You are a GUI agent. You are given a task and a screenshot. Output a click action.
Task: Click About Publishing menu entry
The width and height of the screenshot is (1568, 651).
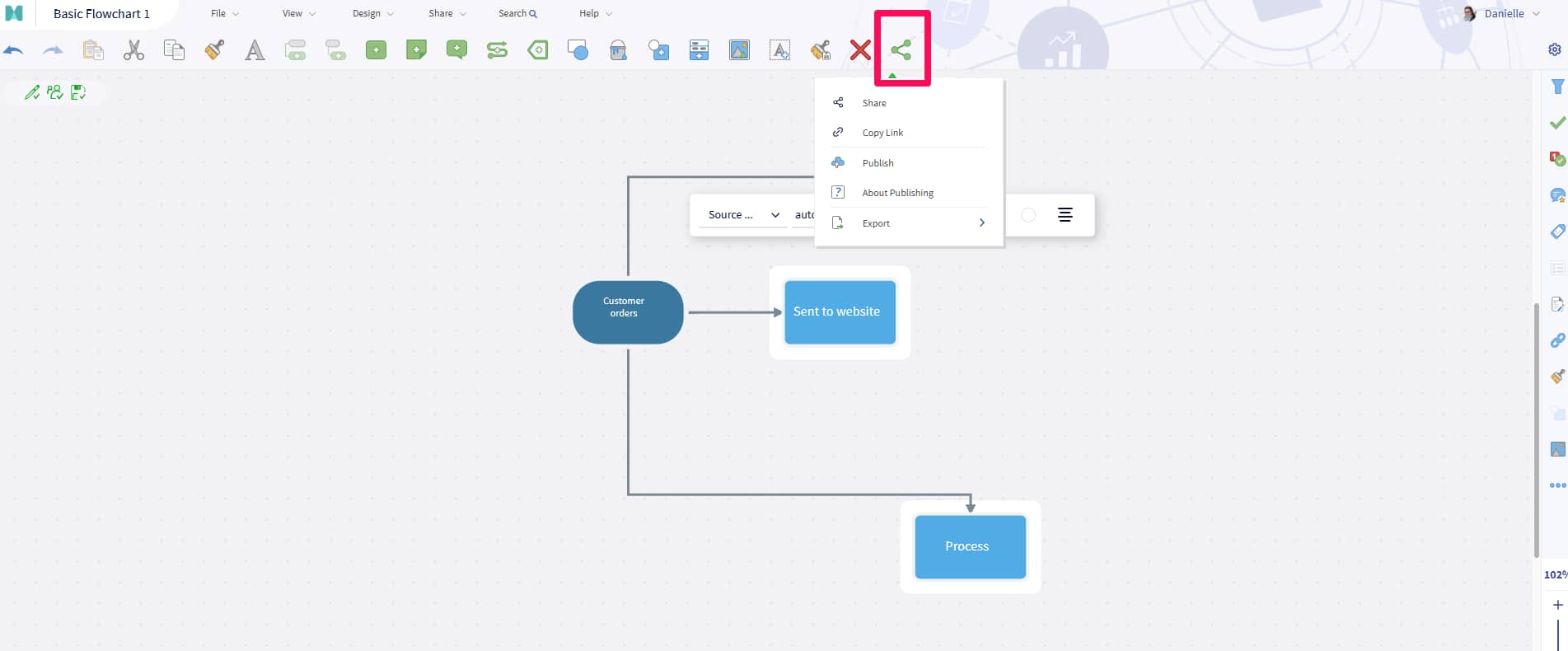[897, 193]
